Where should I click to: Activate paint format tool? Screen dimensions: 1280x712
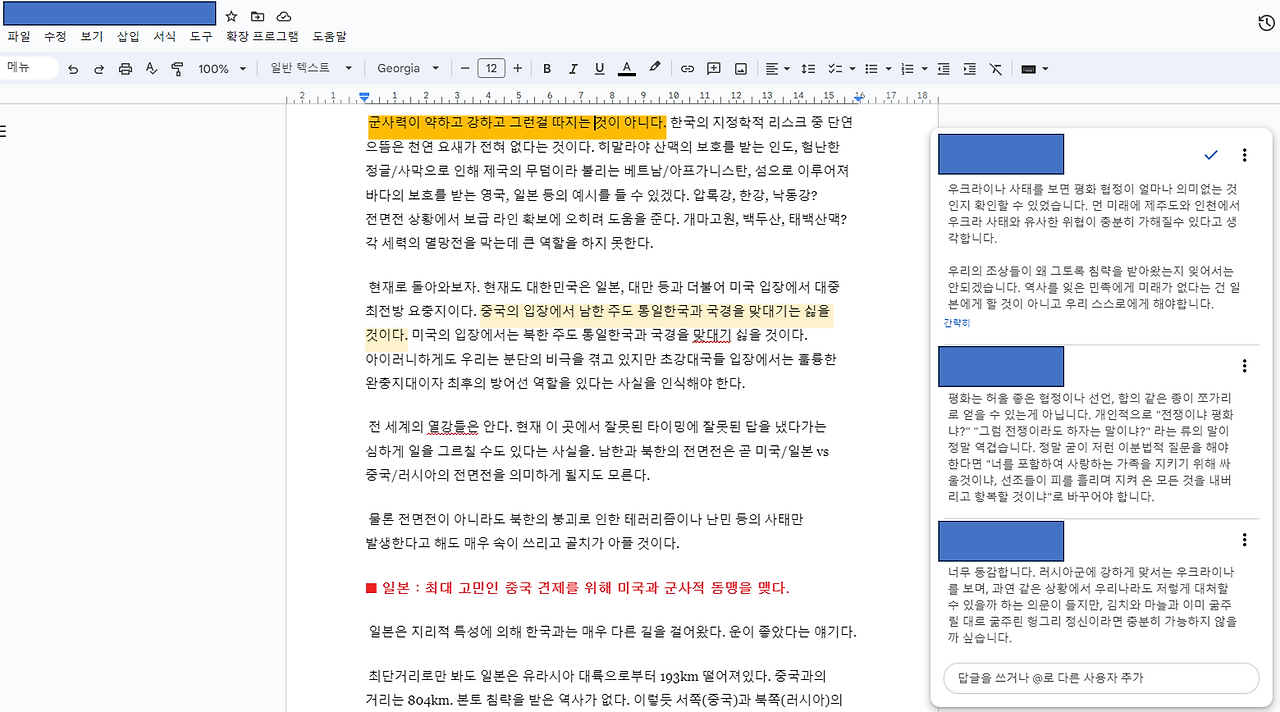coord(177,69)
